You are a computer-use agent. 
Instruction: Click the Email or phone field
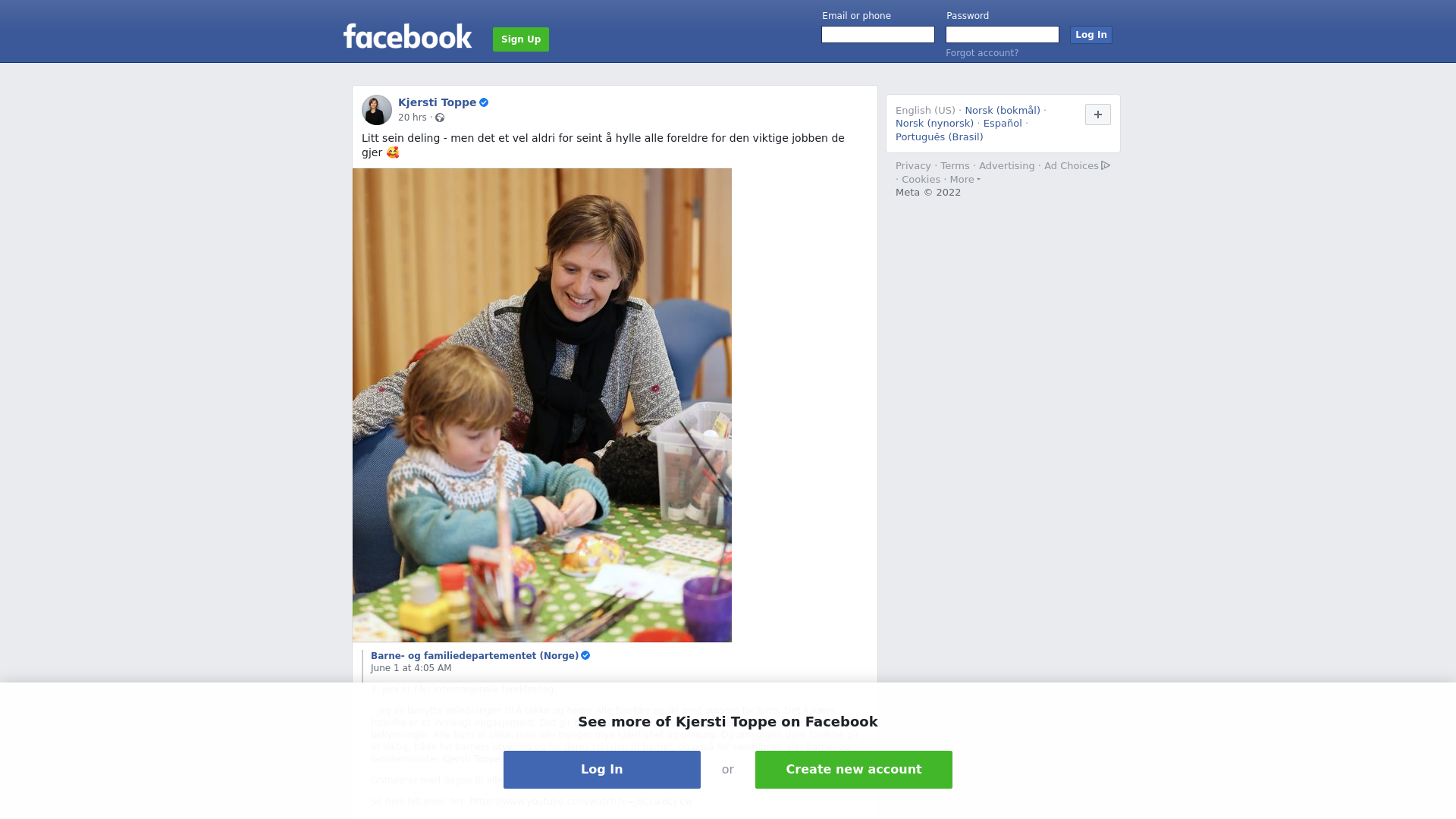(878, 35)
